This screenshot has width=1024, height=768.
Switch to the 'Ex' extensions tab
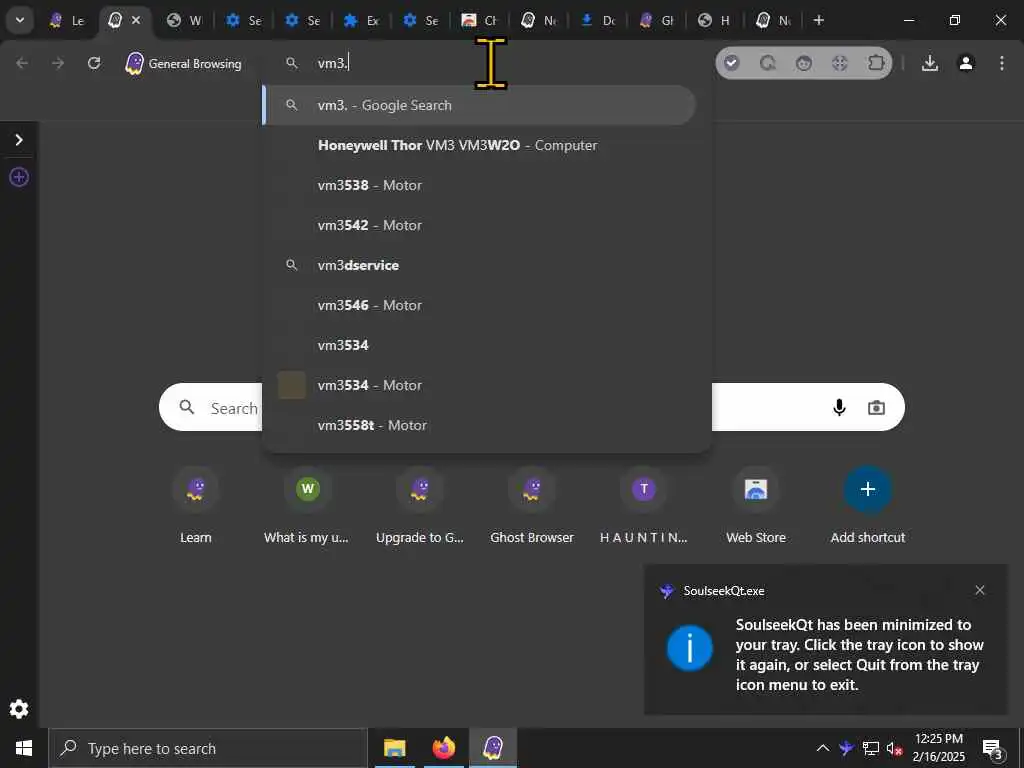click(x=361, y=20)
